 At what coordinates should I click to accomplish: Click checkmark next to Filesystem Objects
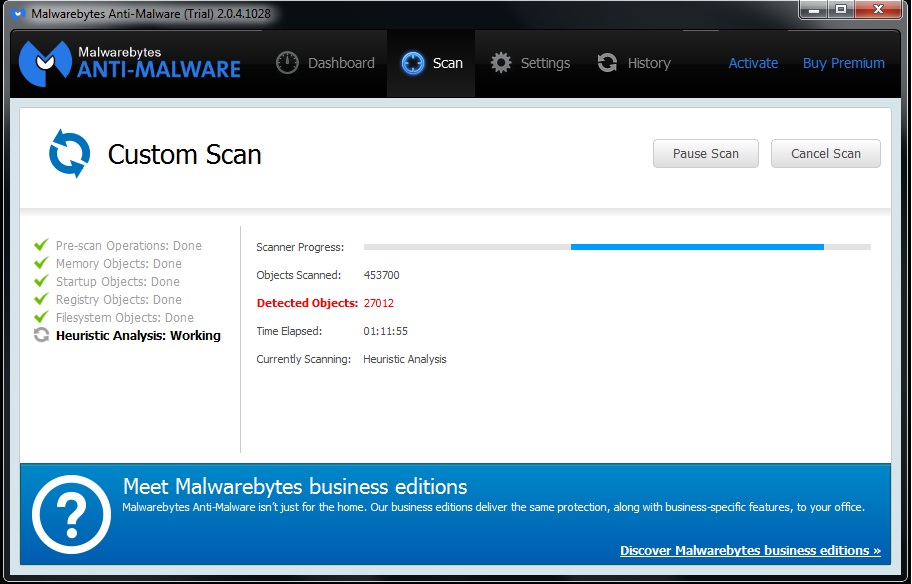41,317
